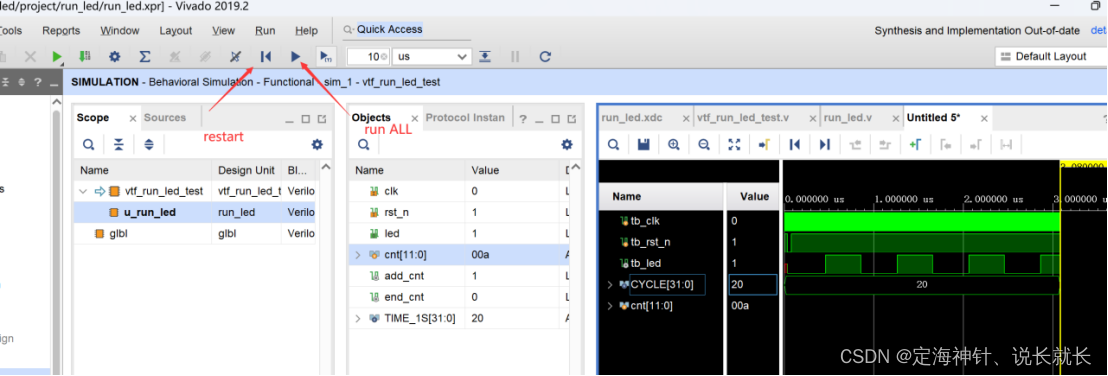Click the Quick Access search field
This screenshot has height=376, width=1108.
(x=406, y=30)
